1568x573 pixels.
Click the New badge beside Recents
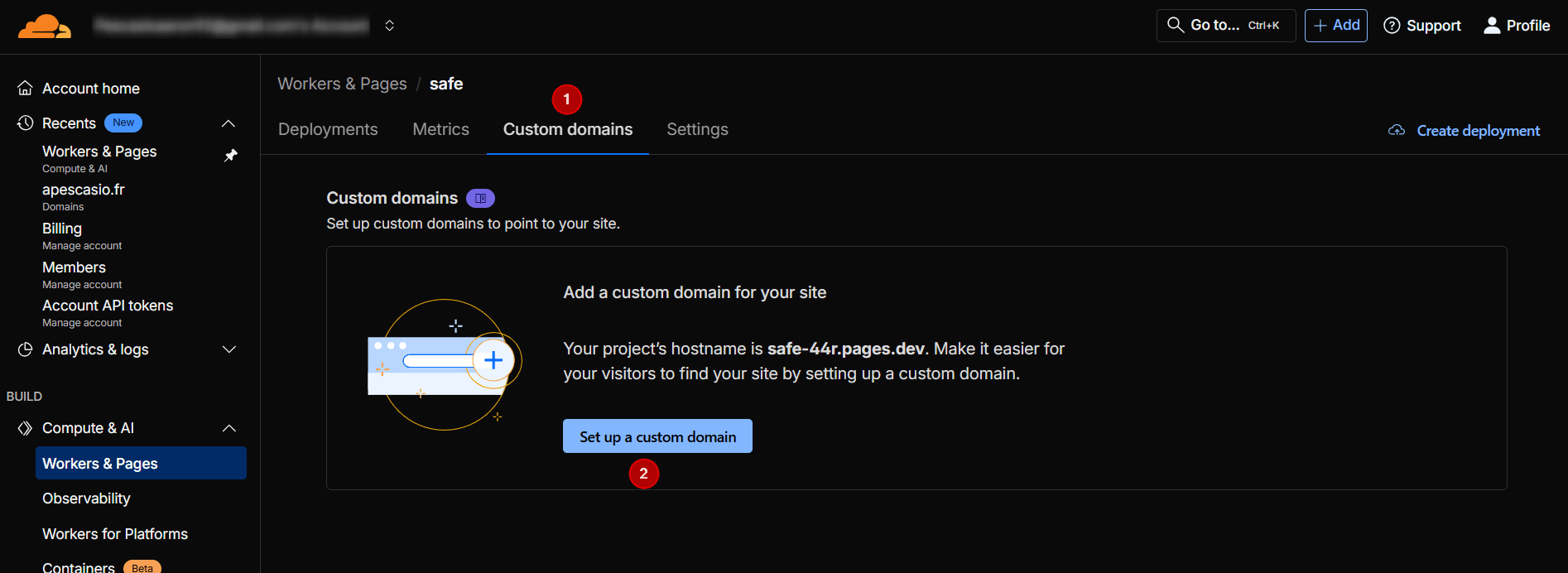click(123, 123)
